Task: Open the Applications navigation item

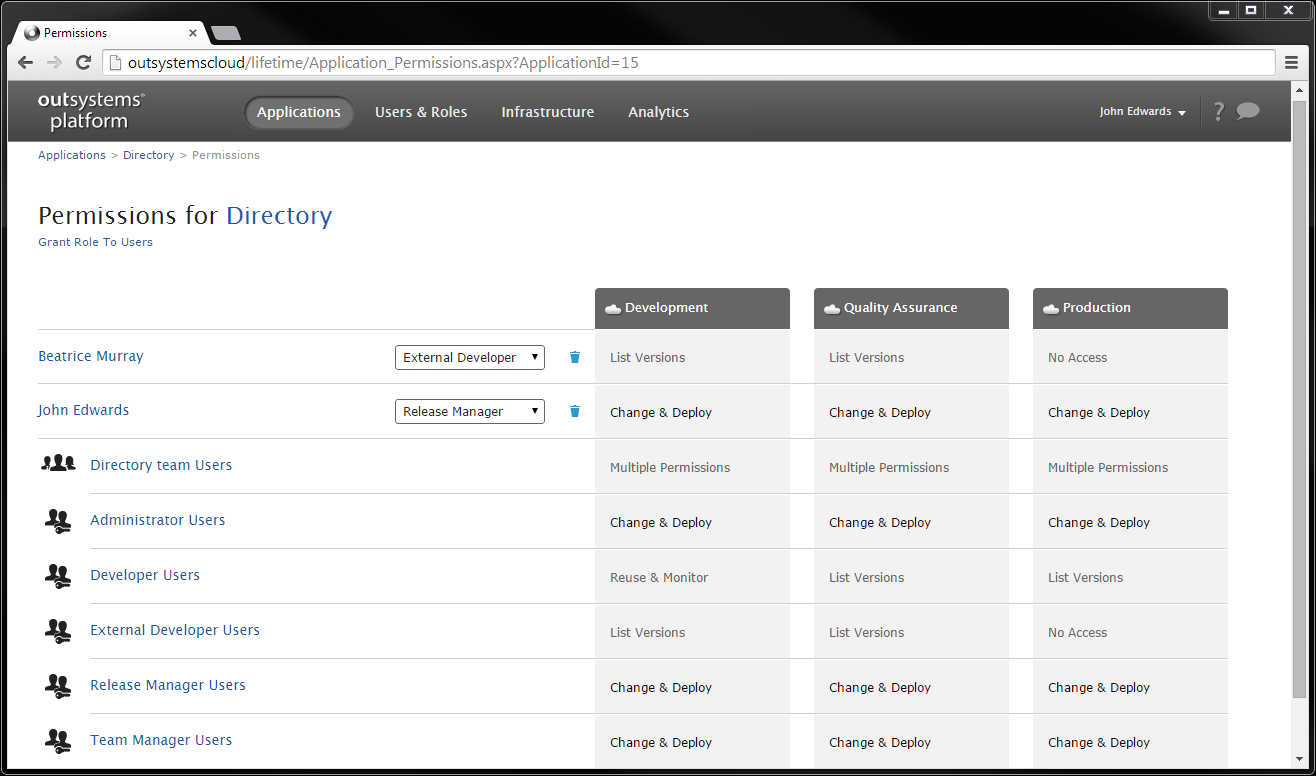Action: (x=298, y=112)
